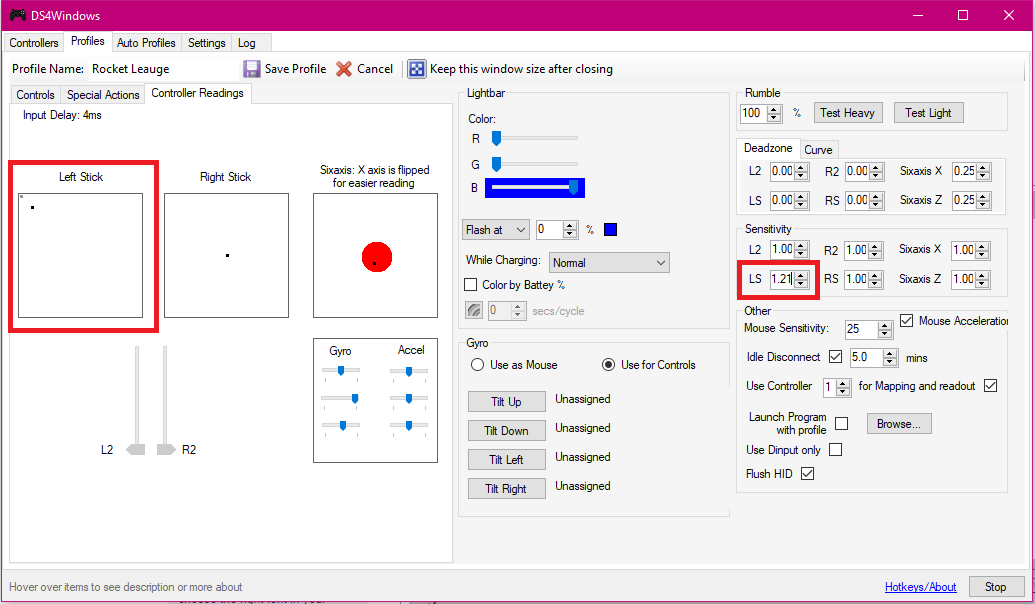Click the flash color blue square

611,230
